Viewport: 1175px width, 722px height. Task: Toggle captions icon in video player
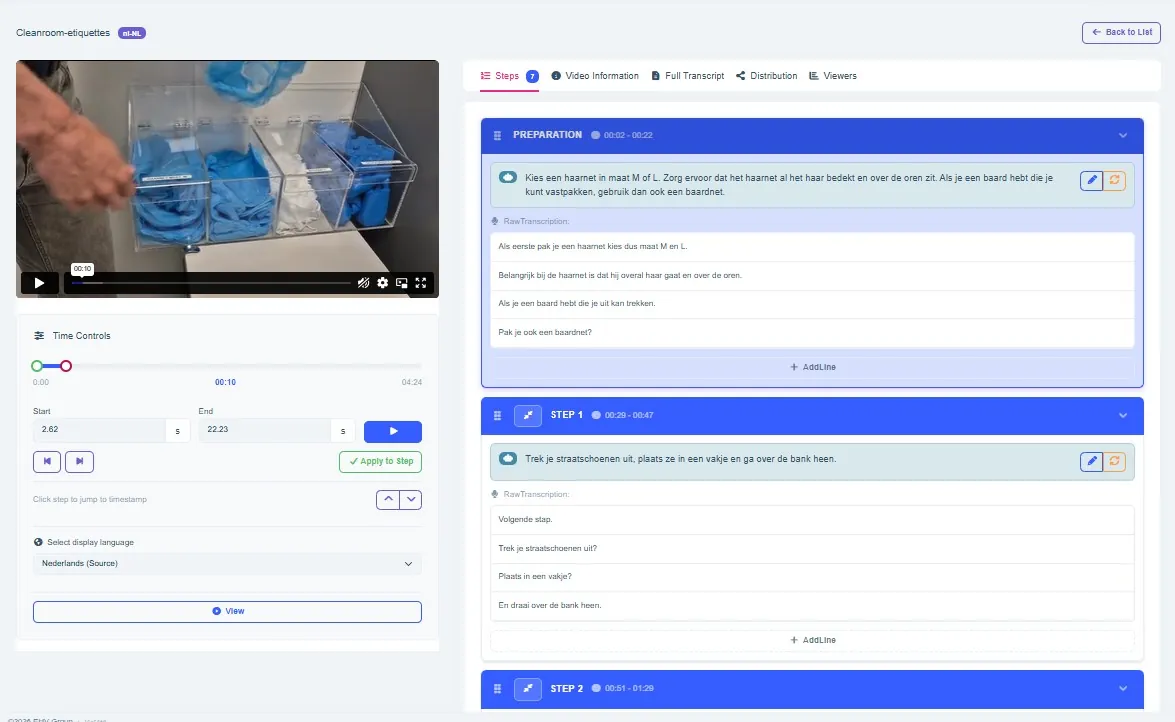pos(363,283)
